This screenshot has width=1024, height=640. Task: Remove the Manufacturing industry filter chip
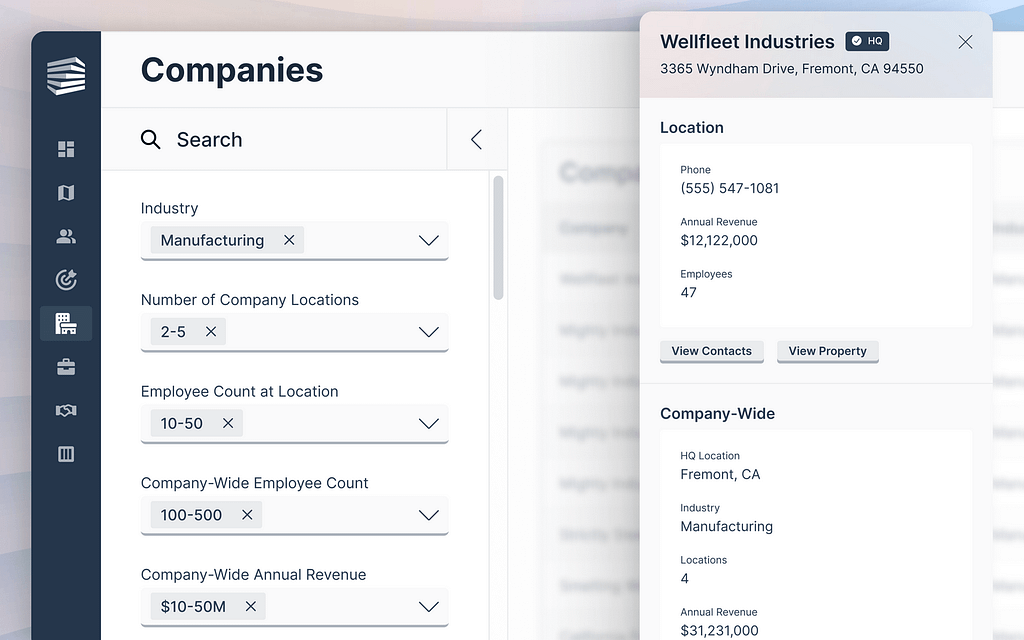pyautogui.click(x=289, y=240)
